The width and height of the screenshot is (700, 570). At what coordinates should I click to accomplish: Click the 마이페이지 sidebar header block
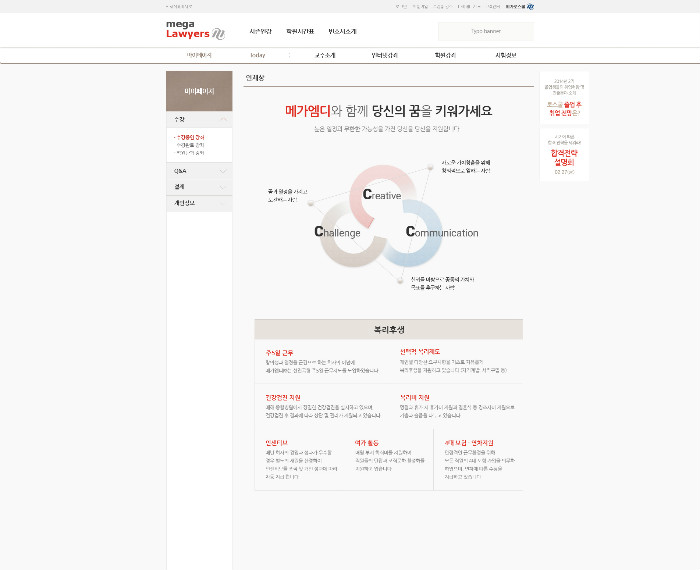tap(199, 91)
